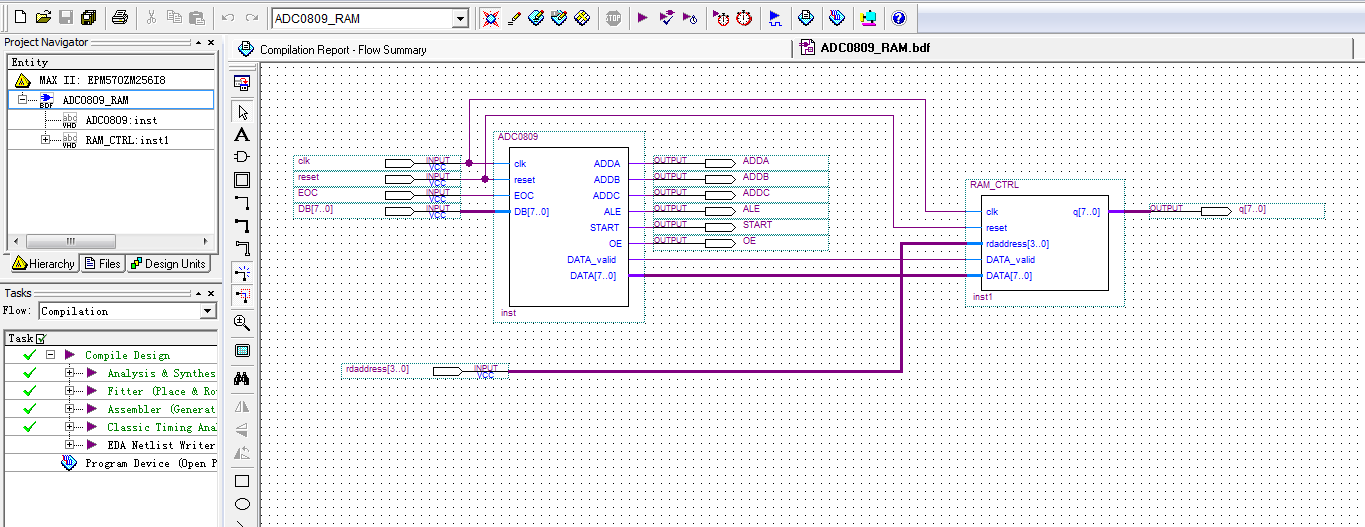Select the Rectangle drawing tool
The height and width of the screenshot is (527, 1365).
coord(242,481)
